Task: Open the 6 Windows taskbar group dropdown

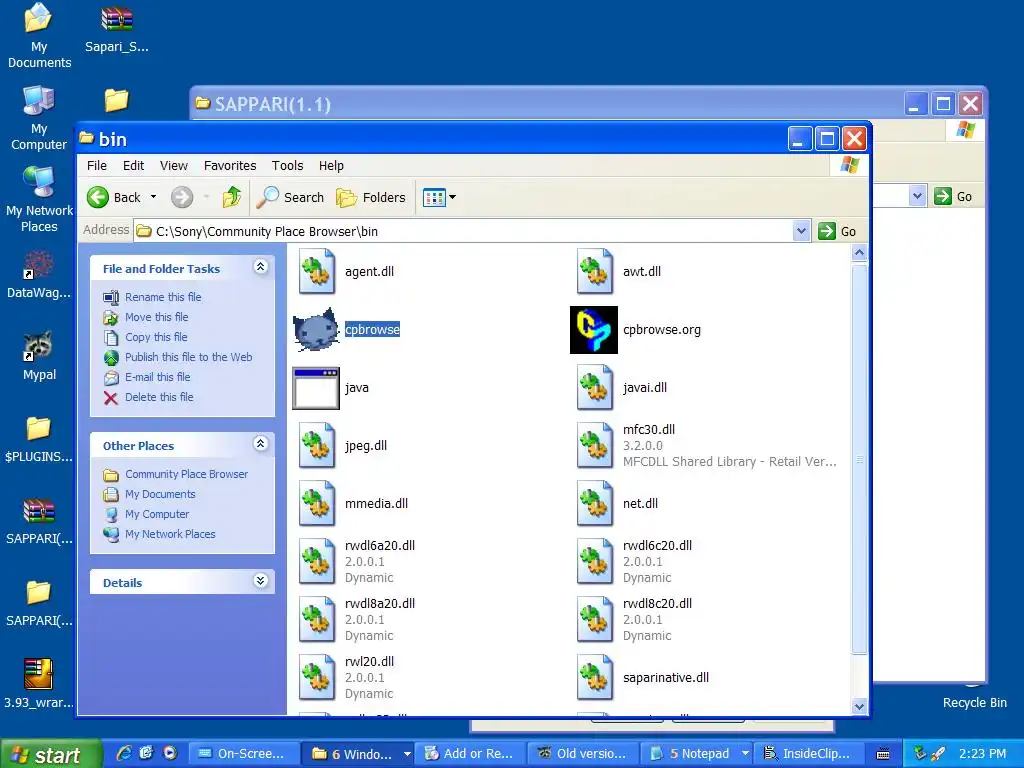Action: coord(407,754)
